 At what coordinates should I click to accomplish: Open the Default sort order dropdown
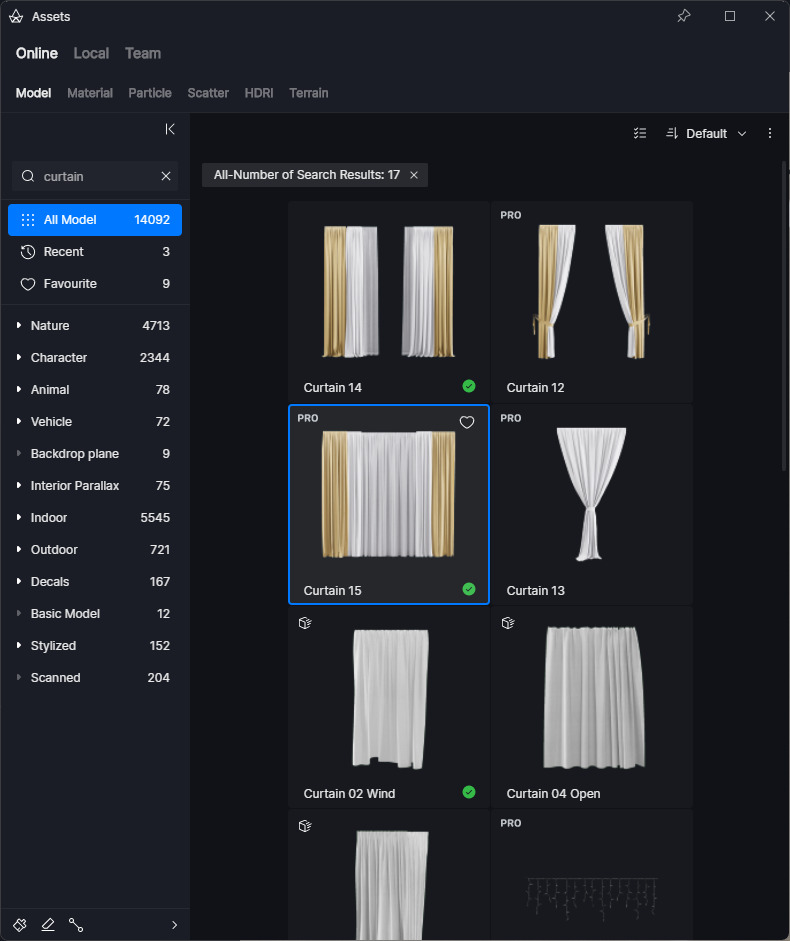pyautogui.click(x=706, y=133)
